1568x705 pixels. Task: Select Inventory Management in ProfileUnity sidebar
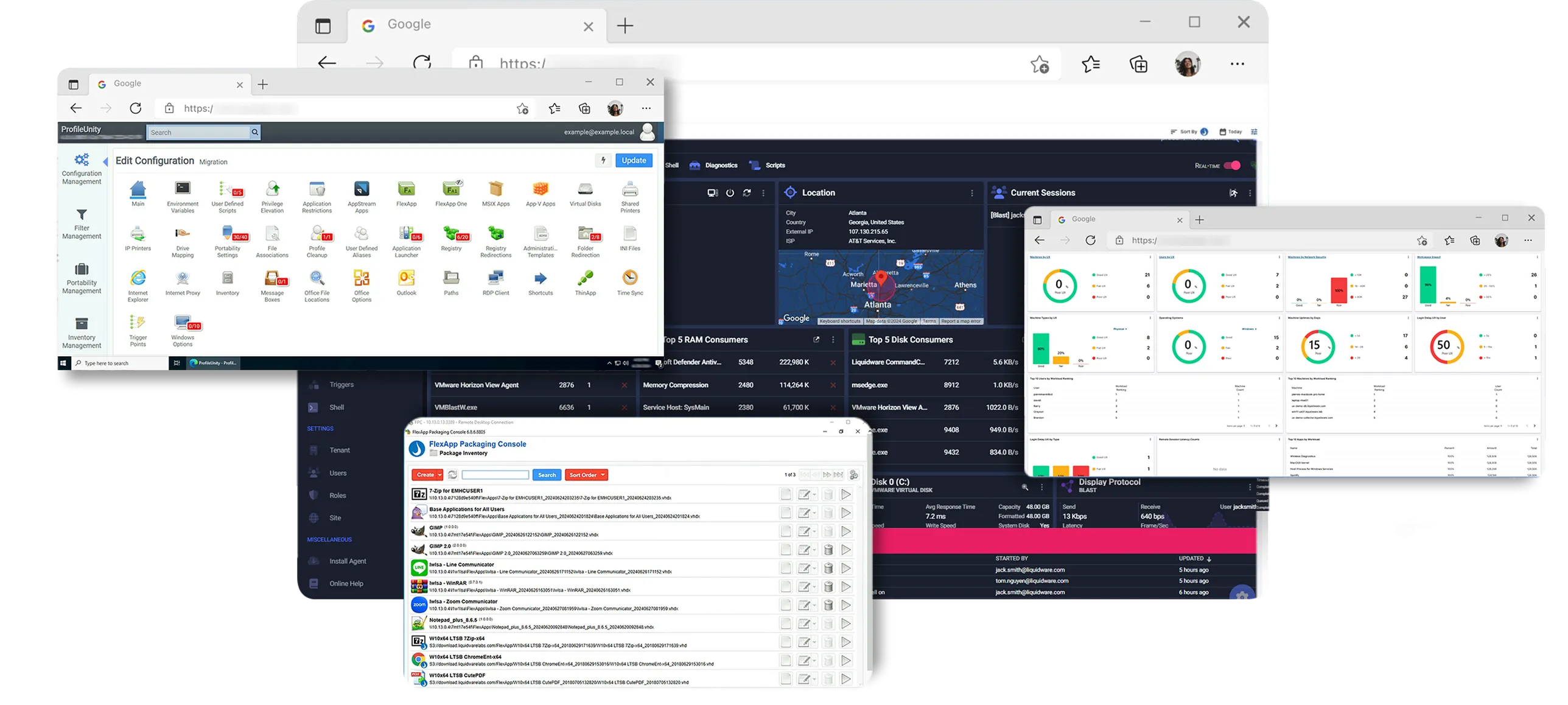pos(82,333)
